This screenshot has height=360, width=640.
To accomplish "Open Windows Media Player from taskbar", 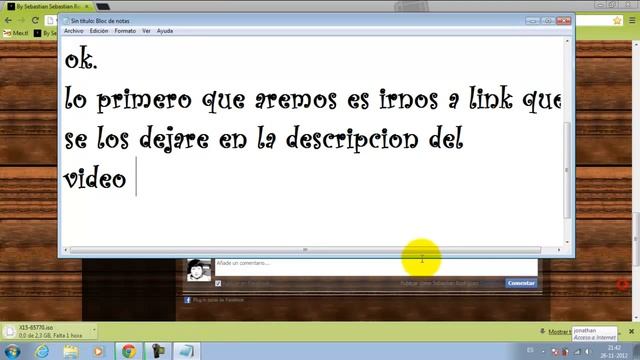I will pos(98,351).
